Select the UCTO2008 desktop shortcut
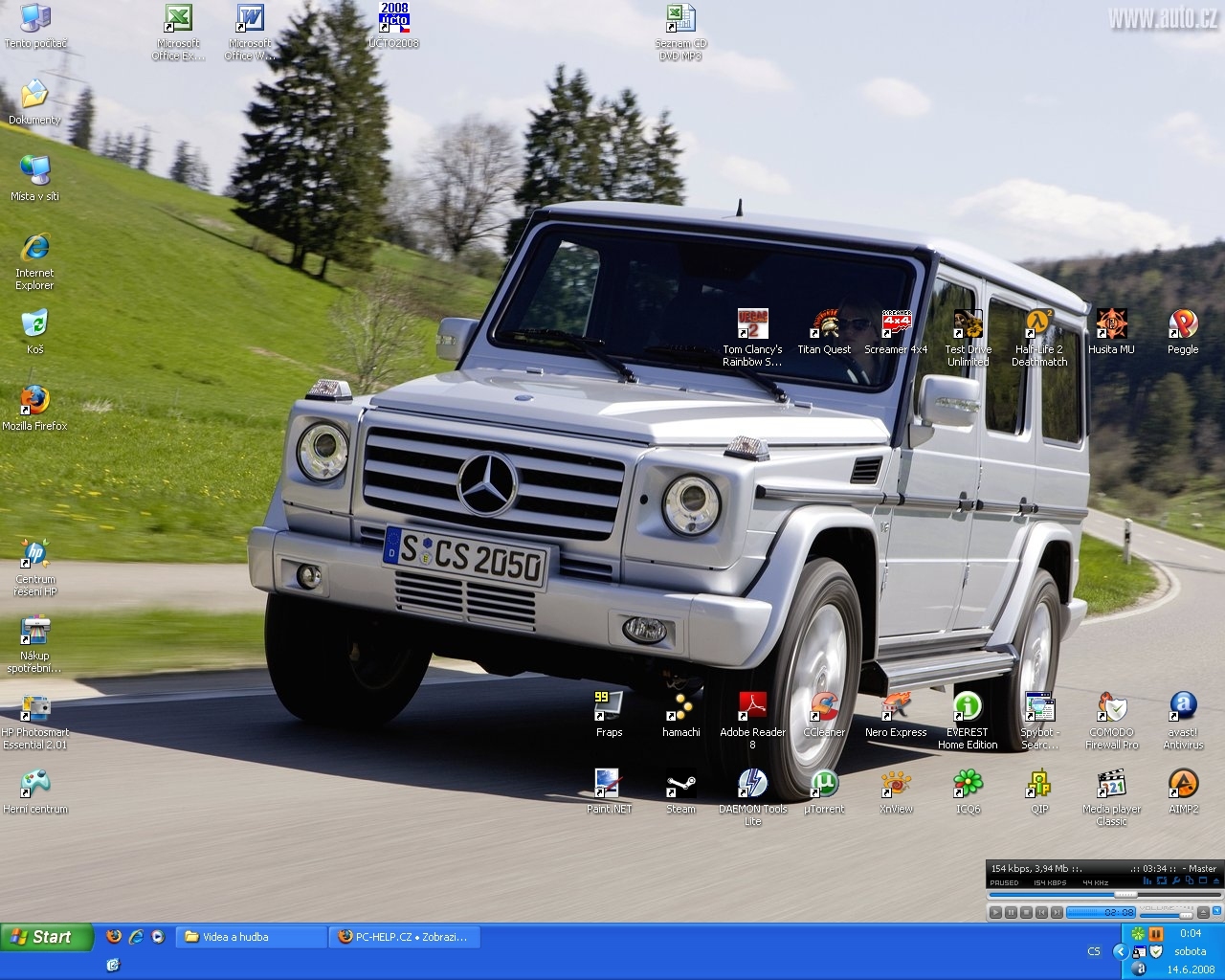Image resolution: width=1225 pixels, height=980 pixels. [x=393, y=27]
